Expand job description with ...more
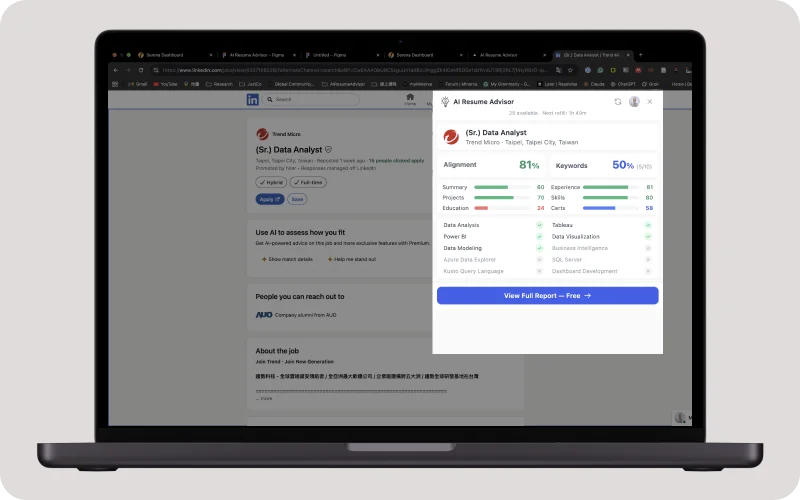Image resolution: width=800 pixels, height=500 pixels. [264, 398]
